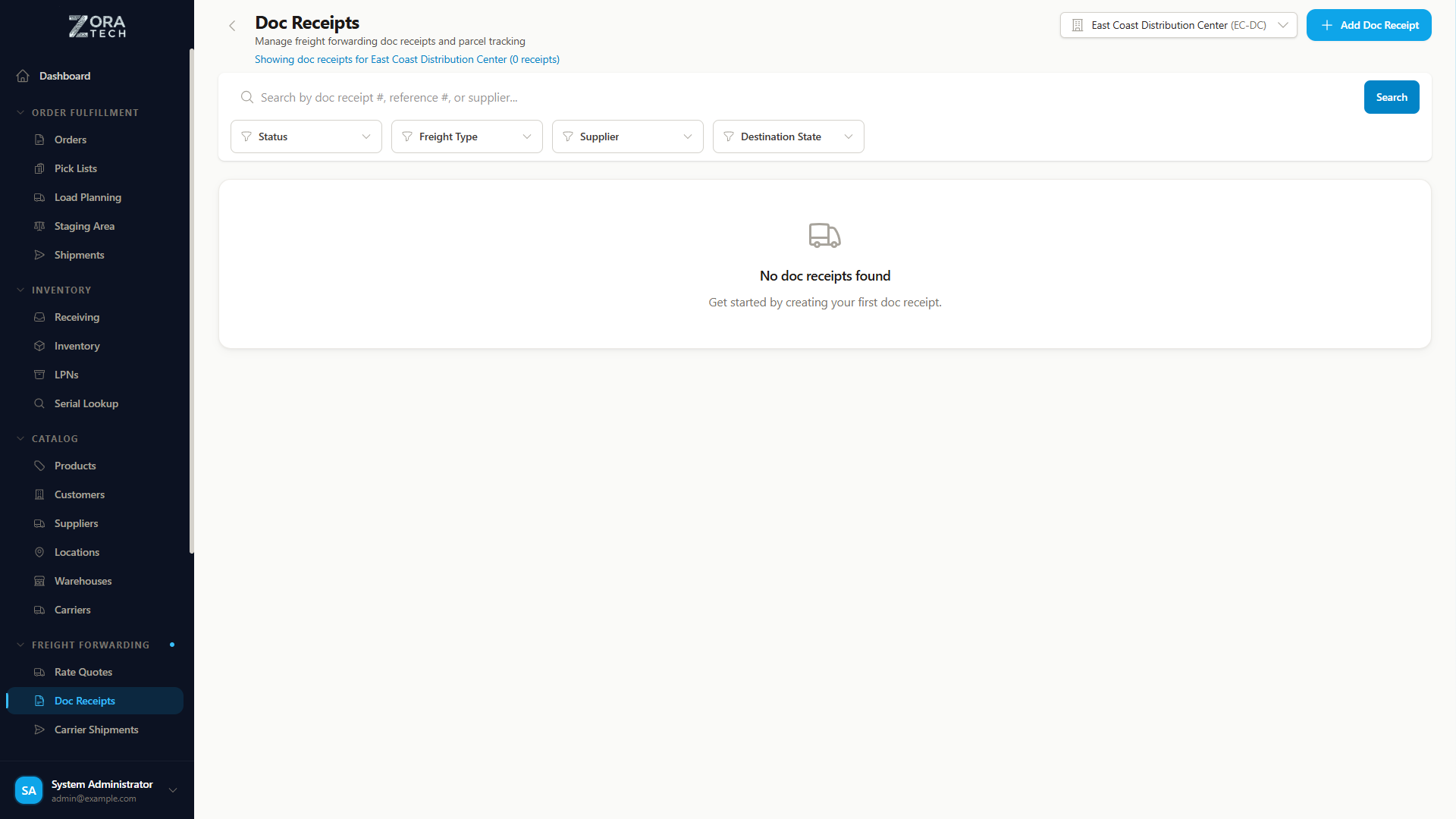The width and height of the screenshot is (1456, 819).
Task: Click the back arrow beside Doc Receipts
Action: tap(232, 26)
